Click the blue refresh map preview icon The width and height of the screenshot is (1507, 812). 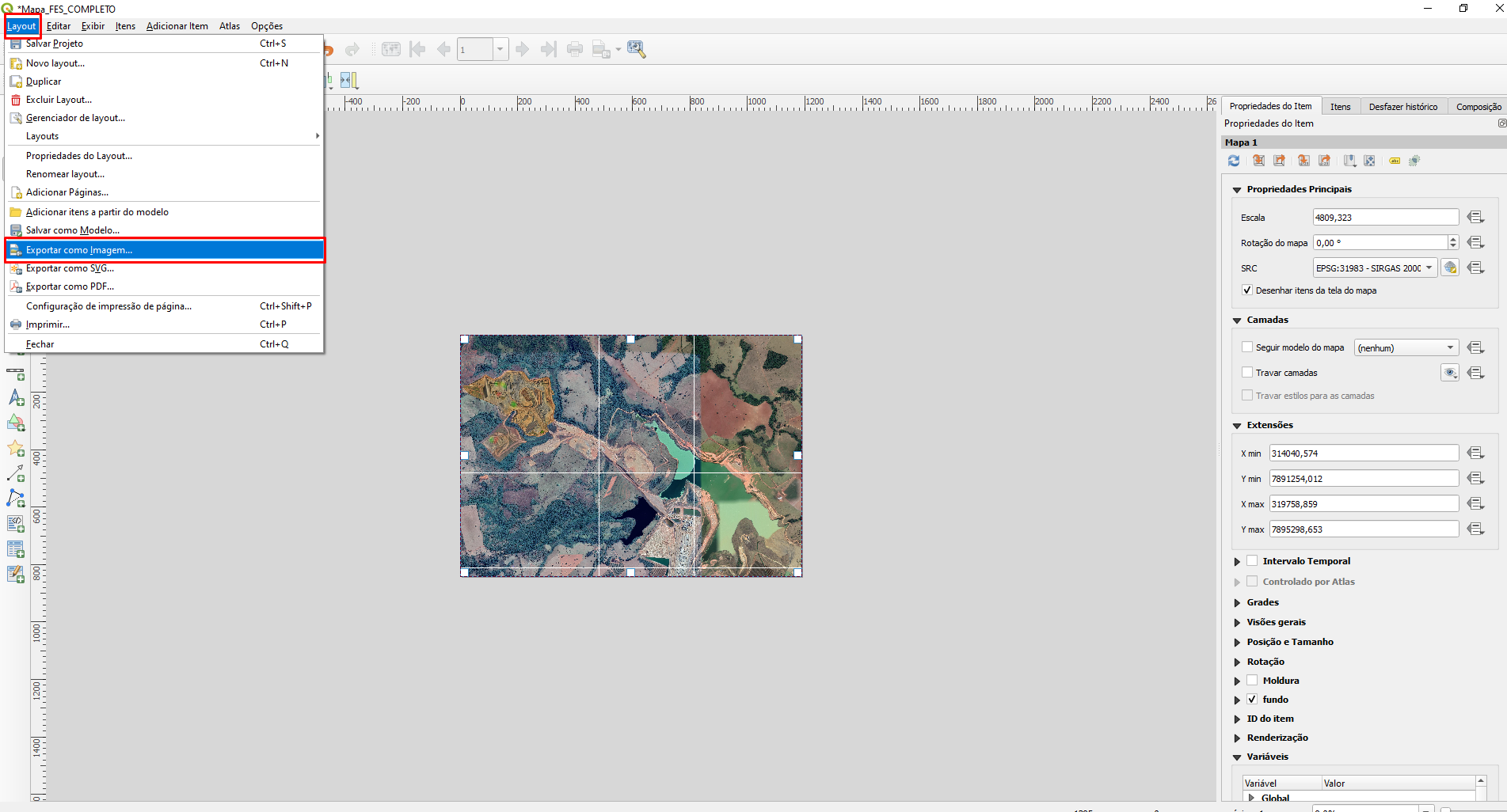(x=1234, y=161)
